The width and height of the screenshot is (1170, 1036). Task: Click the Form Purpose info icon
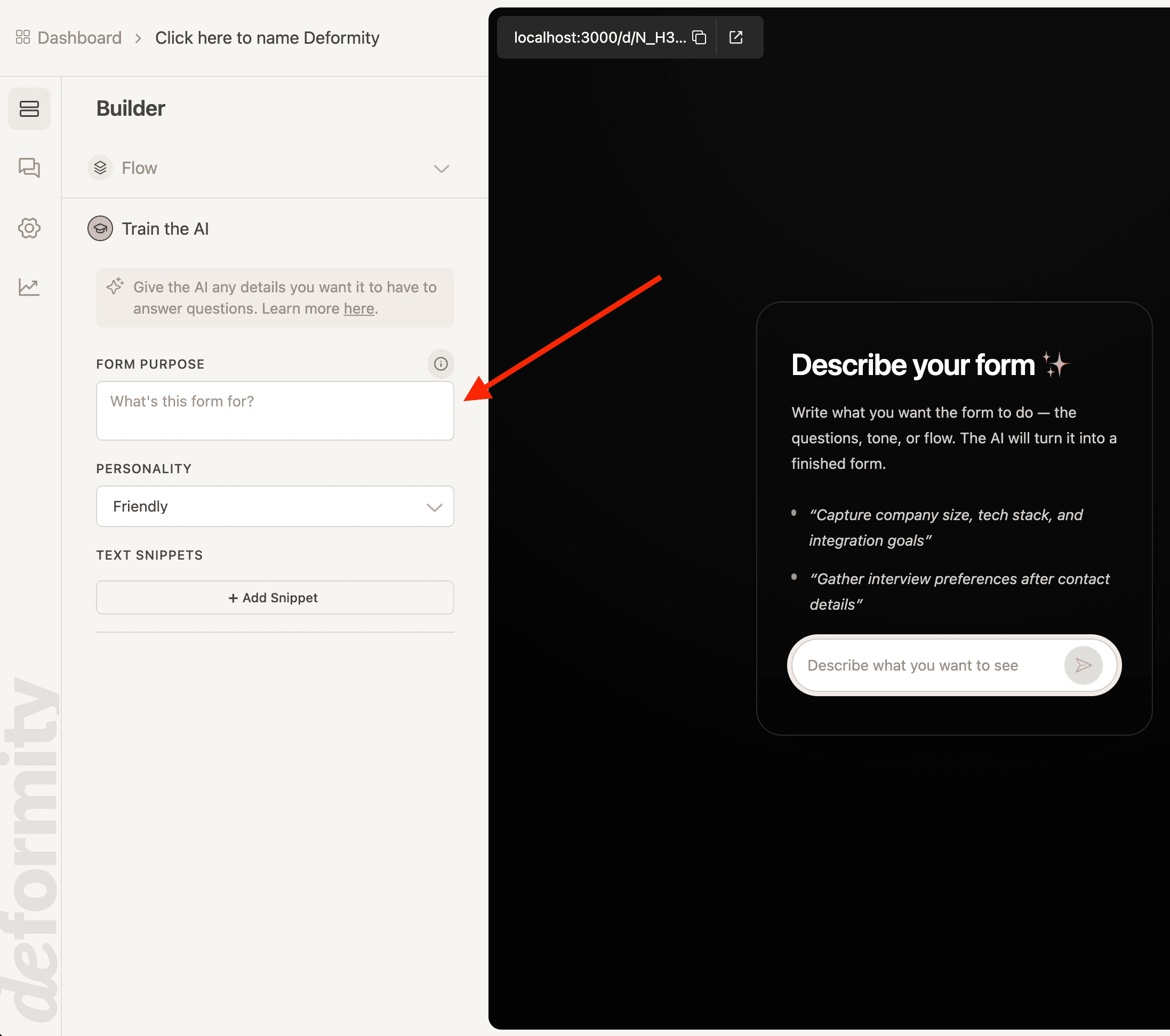[x=440, y=364]
